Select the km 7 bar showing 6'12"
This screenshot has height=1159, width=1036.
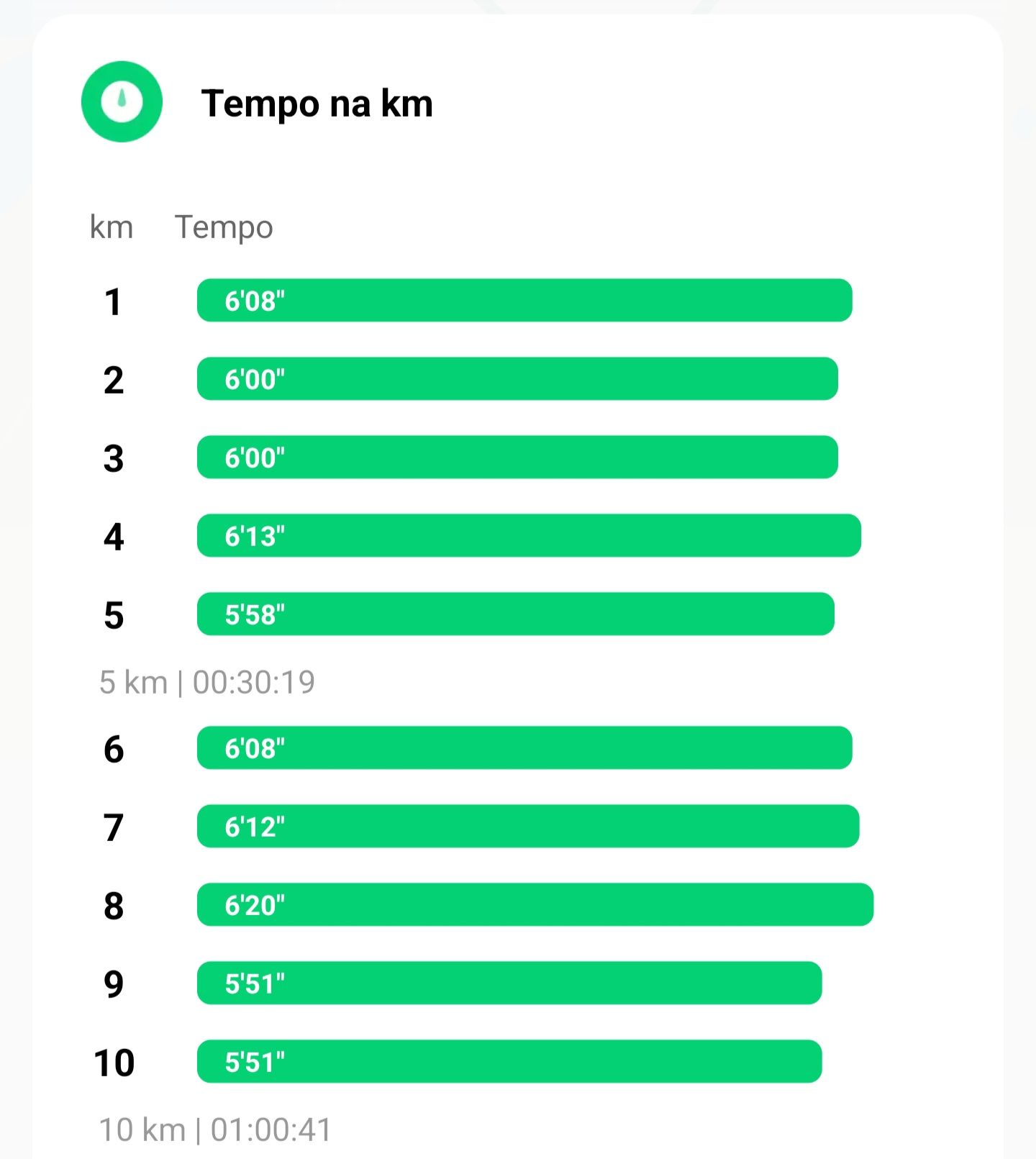(x=528, y=826)
